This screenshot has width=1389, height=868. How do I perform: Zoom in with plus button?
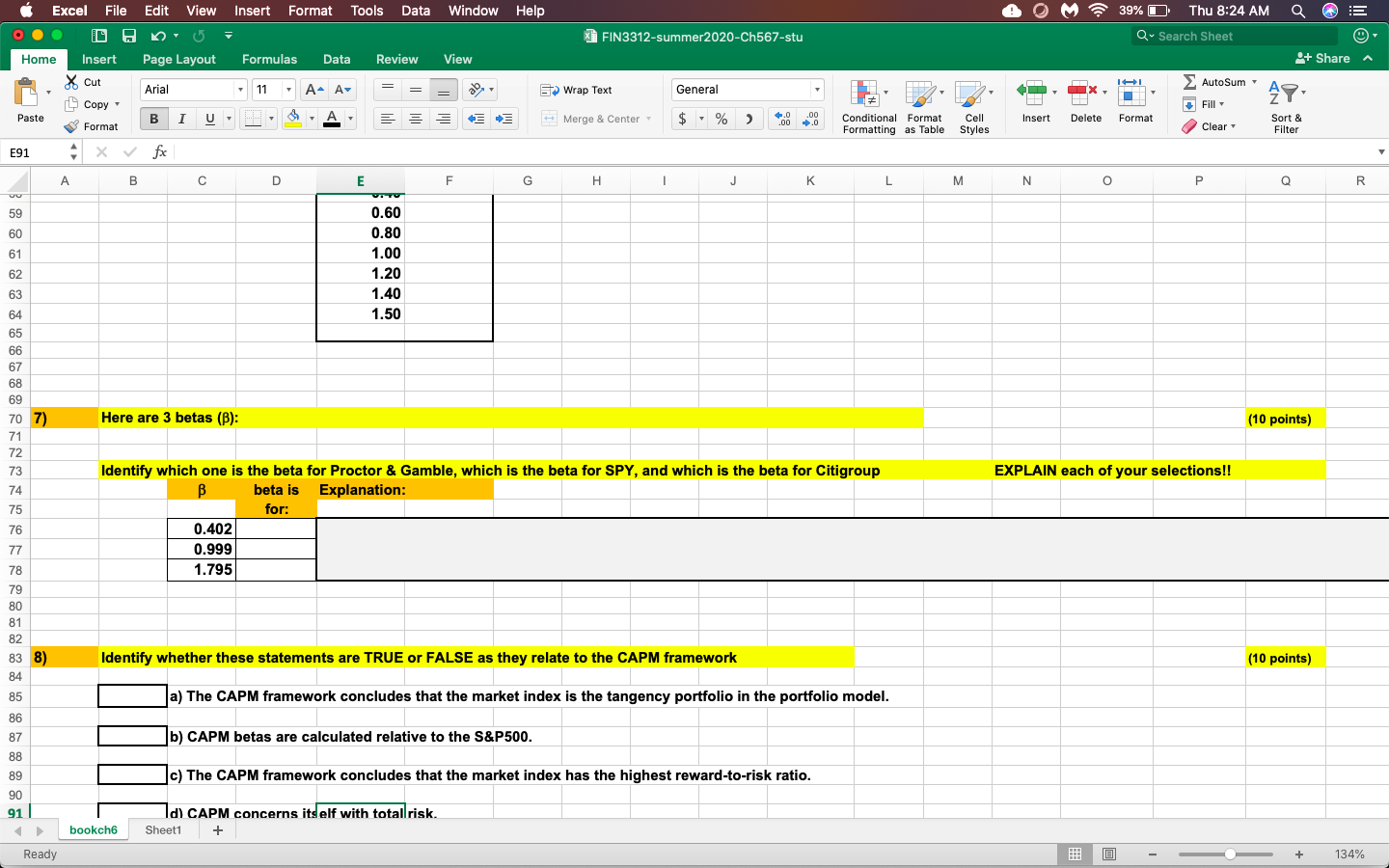[1299, 854]
